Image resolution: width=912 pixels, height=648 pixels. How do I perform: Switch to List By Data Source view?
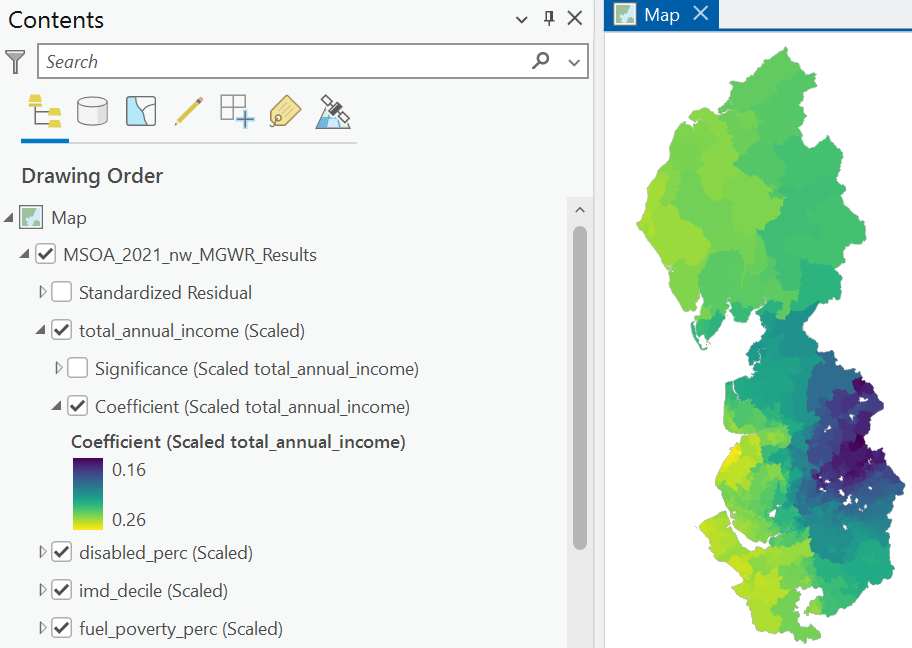pyautogui.click(x=92, y=111)
